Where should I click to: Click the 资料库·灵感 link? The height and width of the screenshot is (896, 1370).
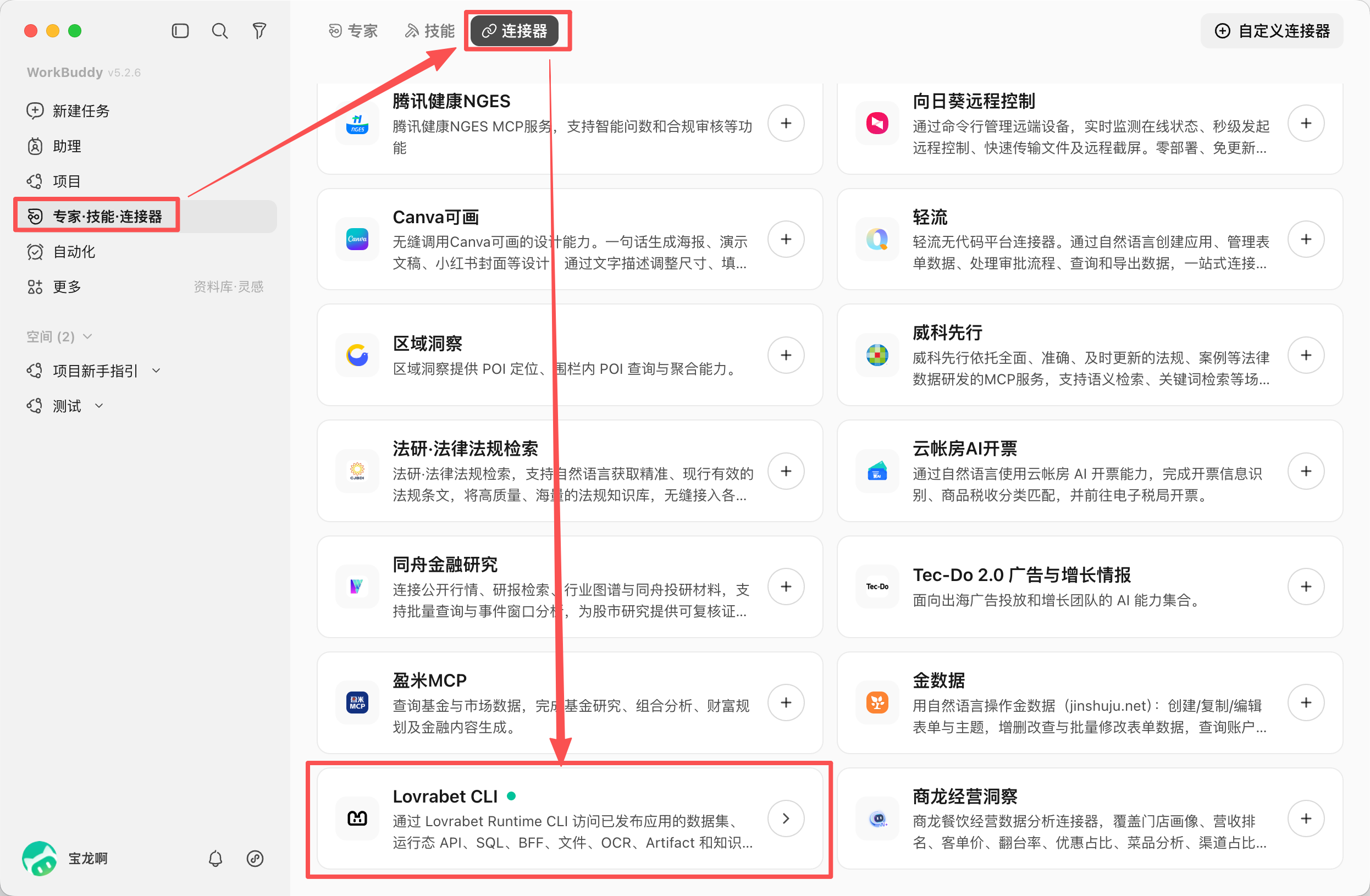coord(228,286)
